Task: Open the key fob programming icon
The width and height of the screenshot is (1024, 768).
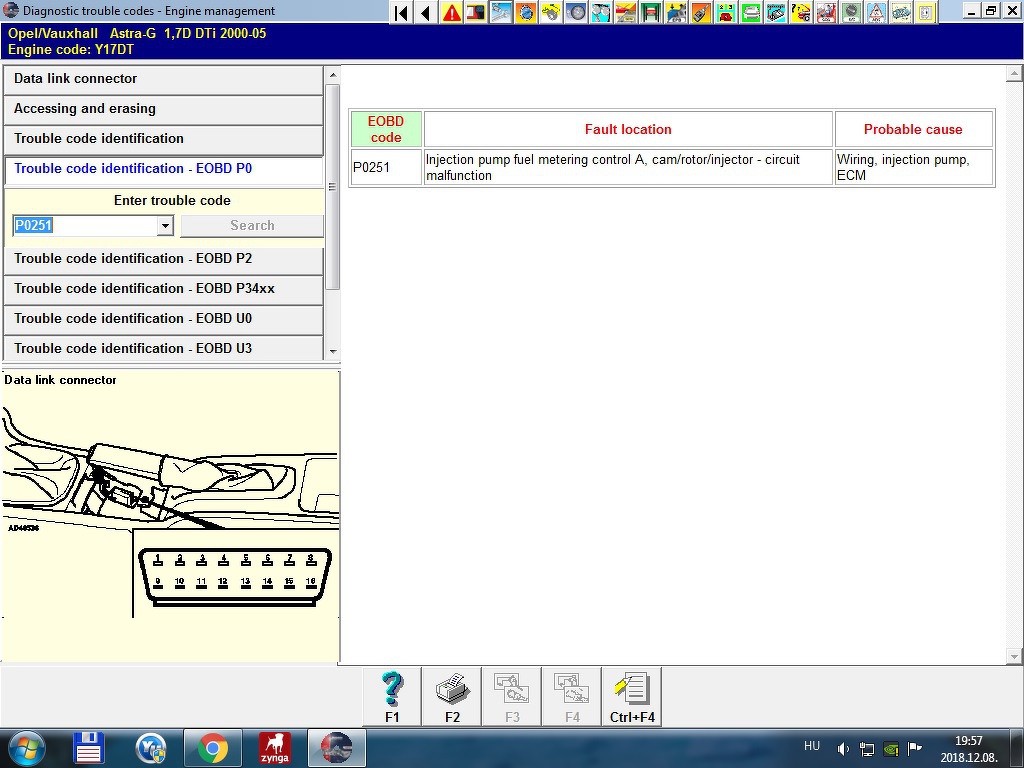Action: (x=701, y=12)
